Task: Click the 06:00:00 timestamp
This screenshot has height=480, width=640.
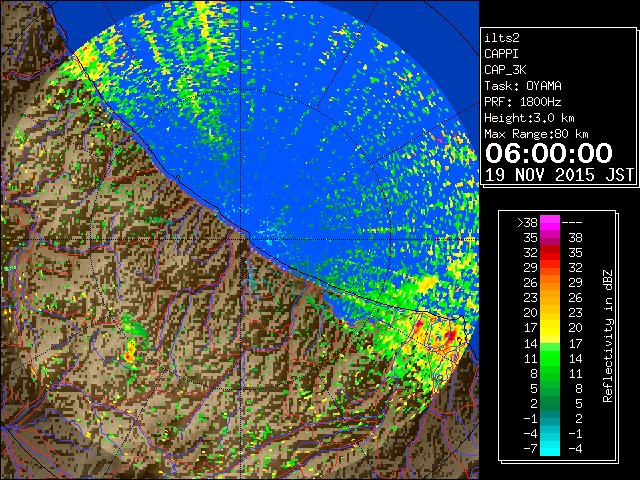Action: click(x=549, y=153)
